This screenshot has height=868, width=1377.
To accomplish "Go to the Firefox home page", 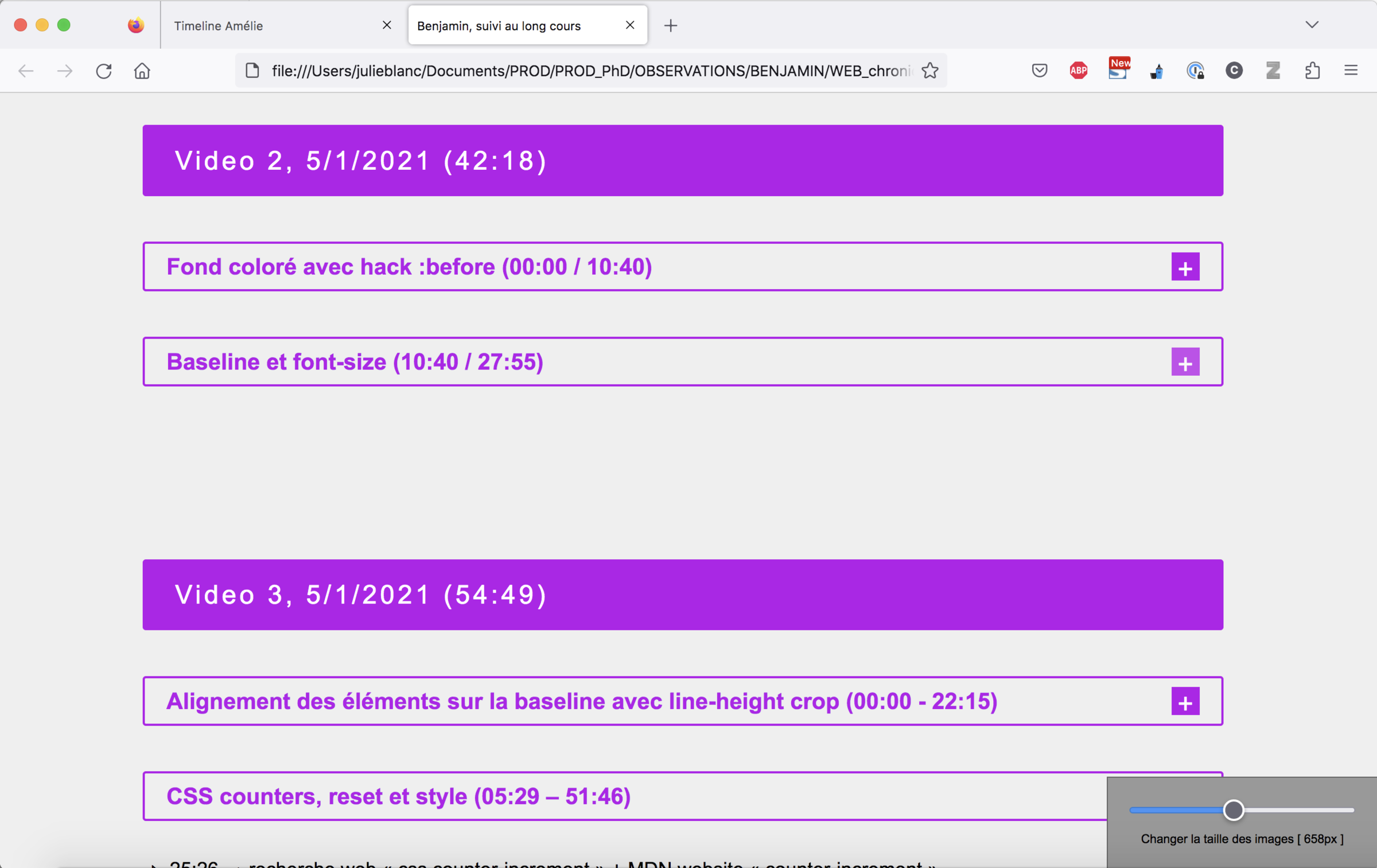I will pyautogui.click(x=142, y=71).
